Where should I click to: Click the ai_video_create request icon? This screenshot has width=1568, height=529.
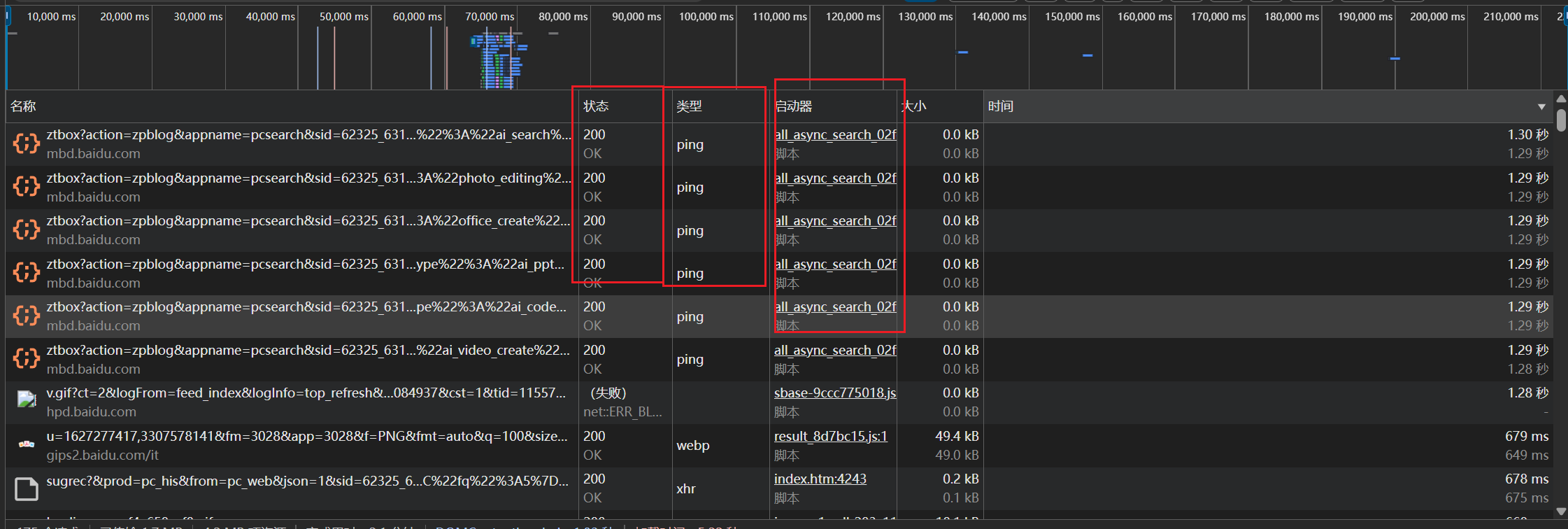pos(27,359)
